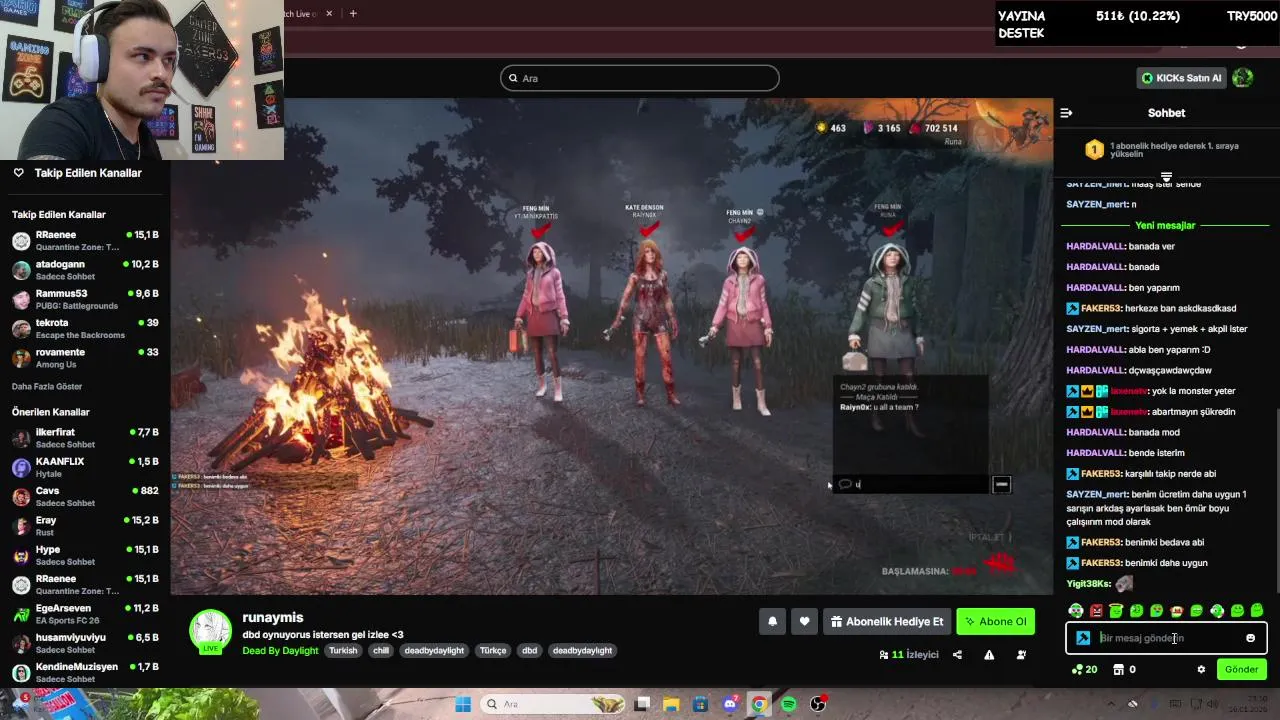Open tekrota channel in sidebar

click(85, 329)
